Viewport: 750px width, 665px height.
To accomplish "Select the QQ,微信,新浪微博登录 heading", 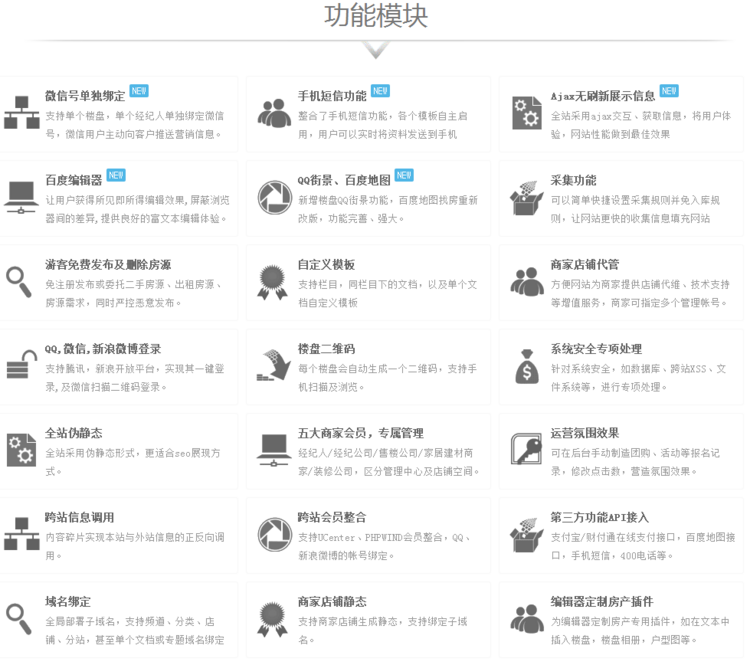I will [x=103, y=349].
